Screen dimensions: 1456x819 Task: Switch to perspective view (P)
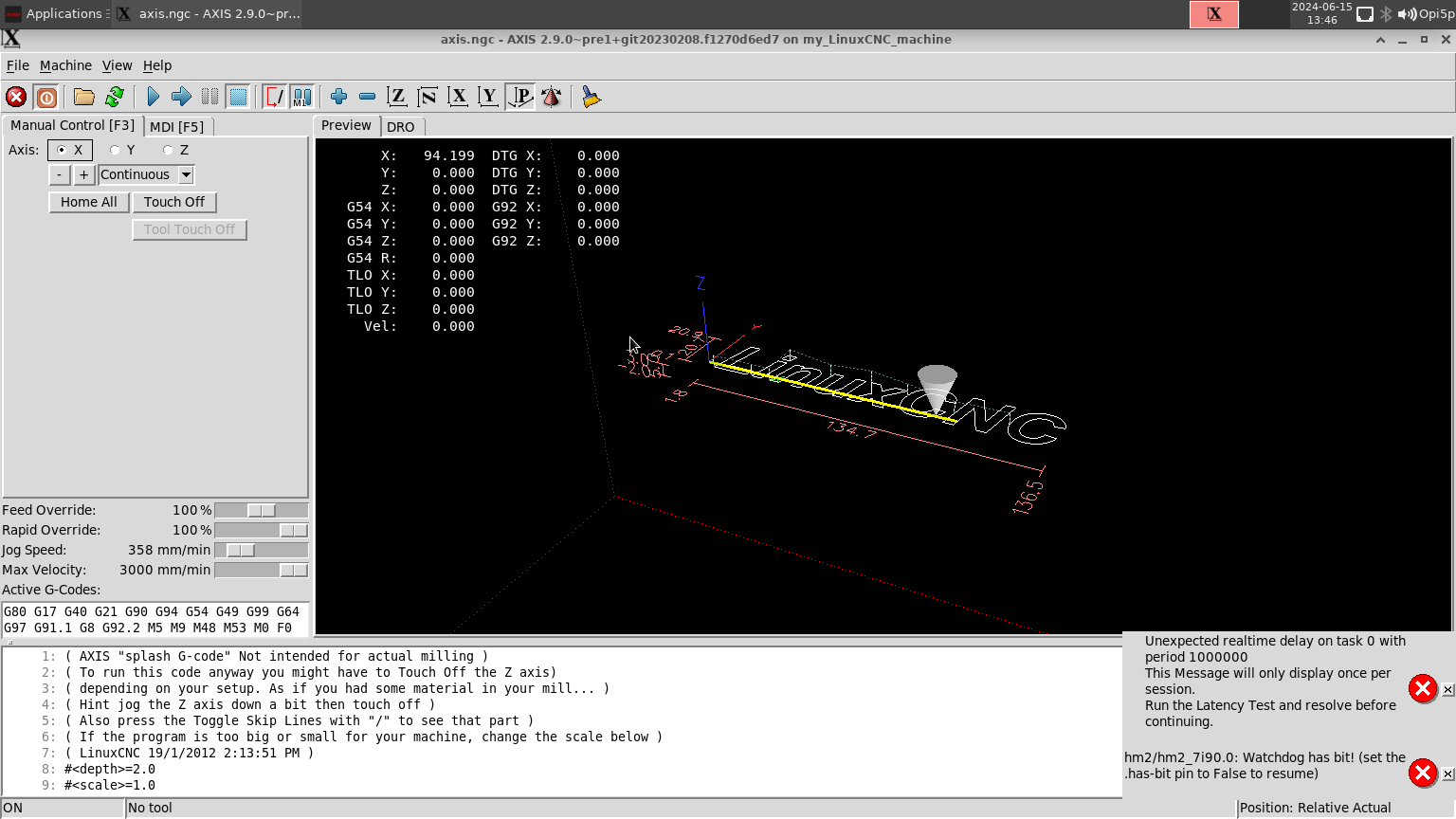[x=520, y=97]
